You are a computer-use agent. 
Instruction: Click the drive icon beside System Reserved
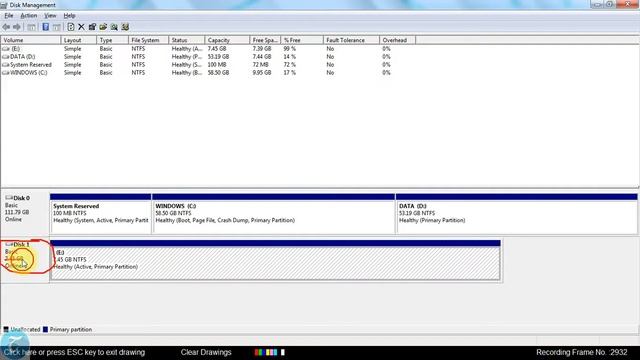(x=6, y=64)
